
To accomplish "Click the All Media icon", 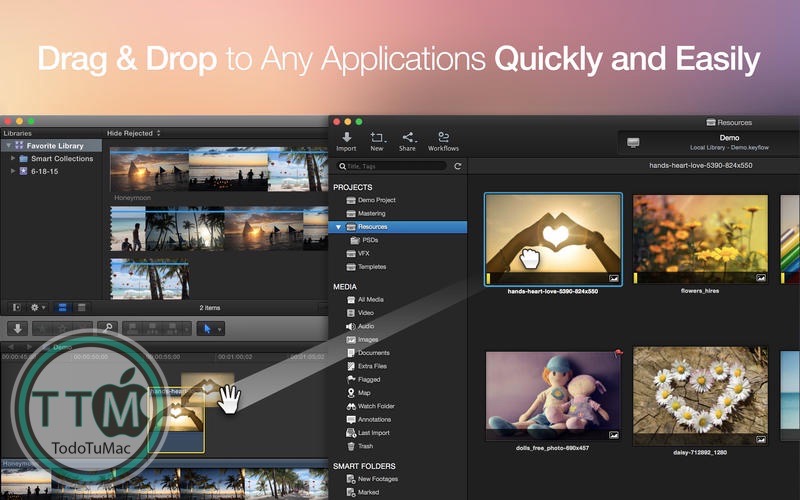I will 351,299.
